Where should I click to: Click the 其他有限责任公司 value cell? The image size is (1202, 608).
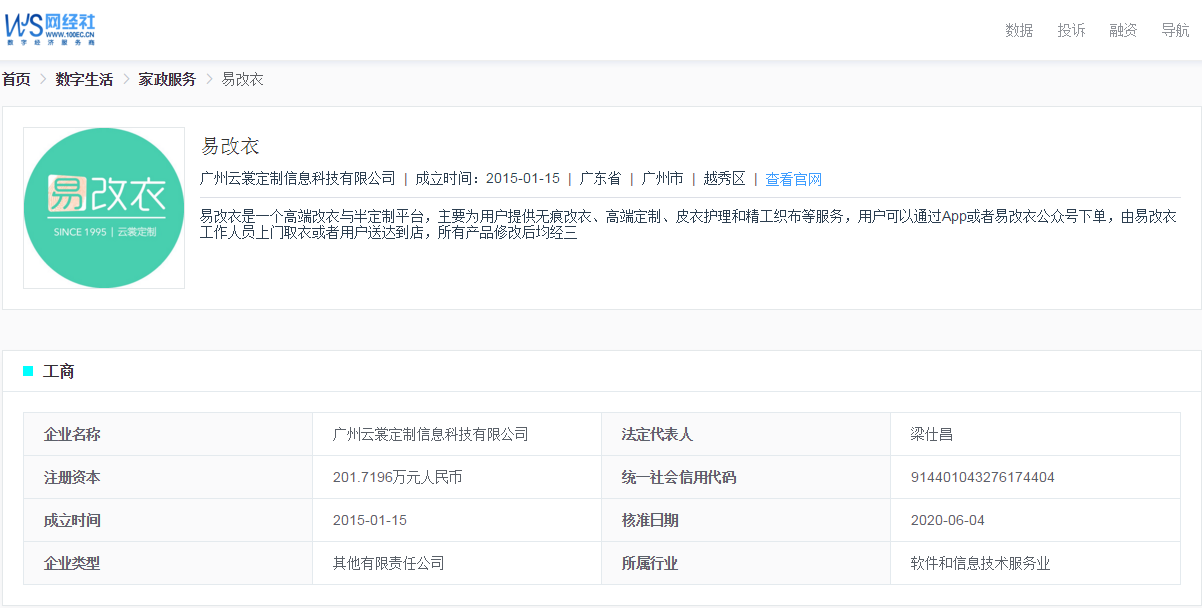point(457,563)
